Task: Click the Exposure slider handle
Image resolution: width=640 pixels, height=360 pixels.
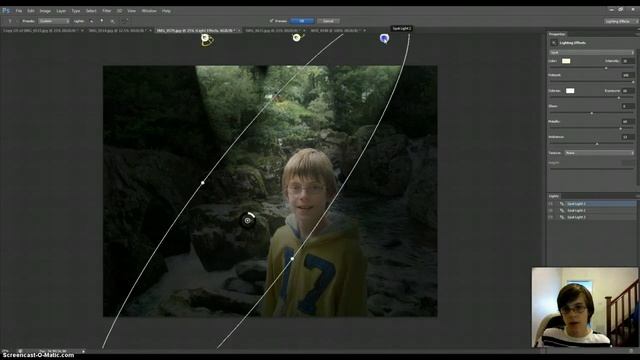Action: tap(619, 98)
